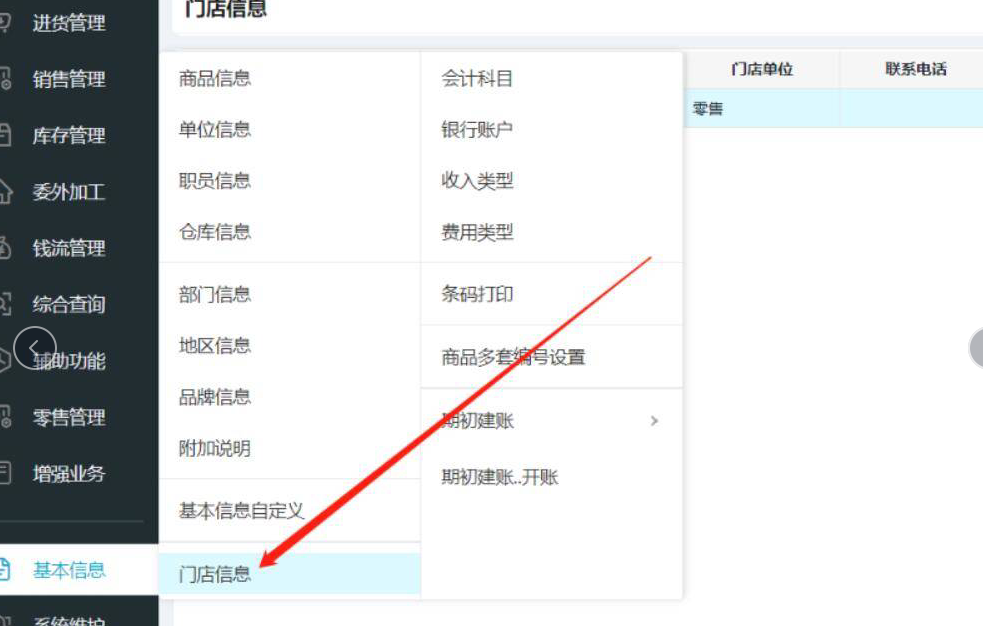Choose 门店信息 from the flyout menu
The height and width of the screenshot is (626, 983).
[215, 574]
